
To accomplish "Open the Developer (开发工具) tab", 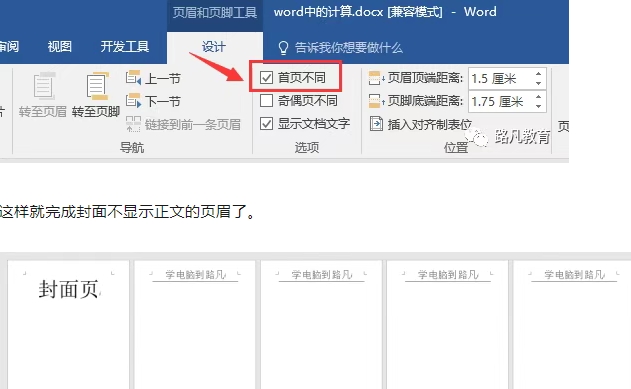I will pos(125,47).
